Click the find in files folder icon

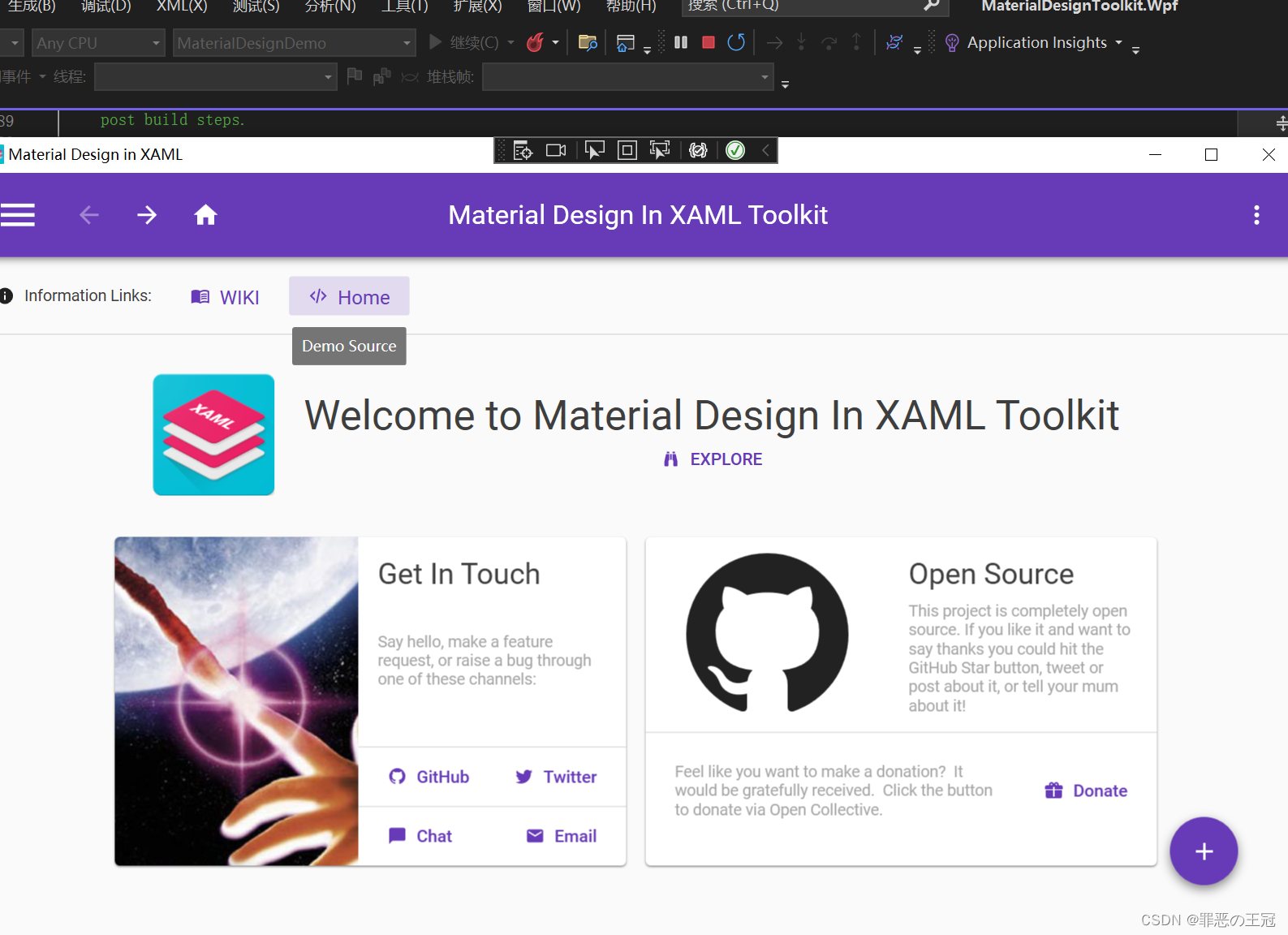point(588,42)
